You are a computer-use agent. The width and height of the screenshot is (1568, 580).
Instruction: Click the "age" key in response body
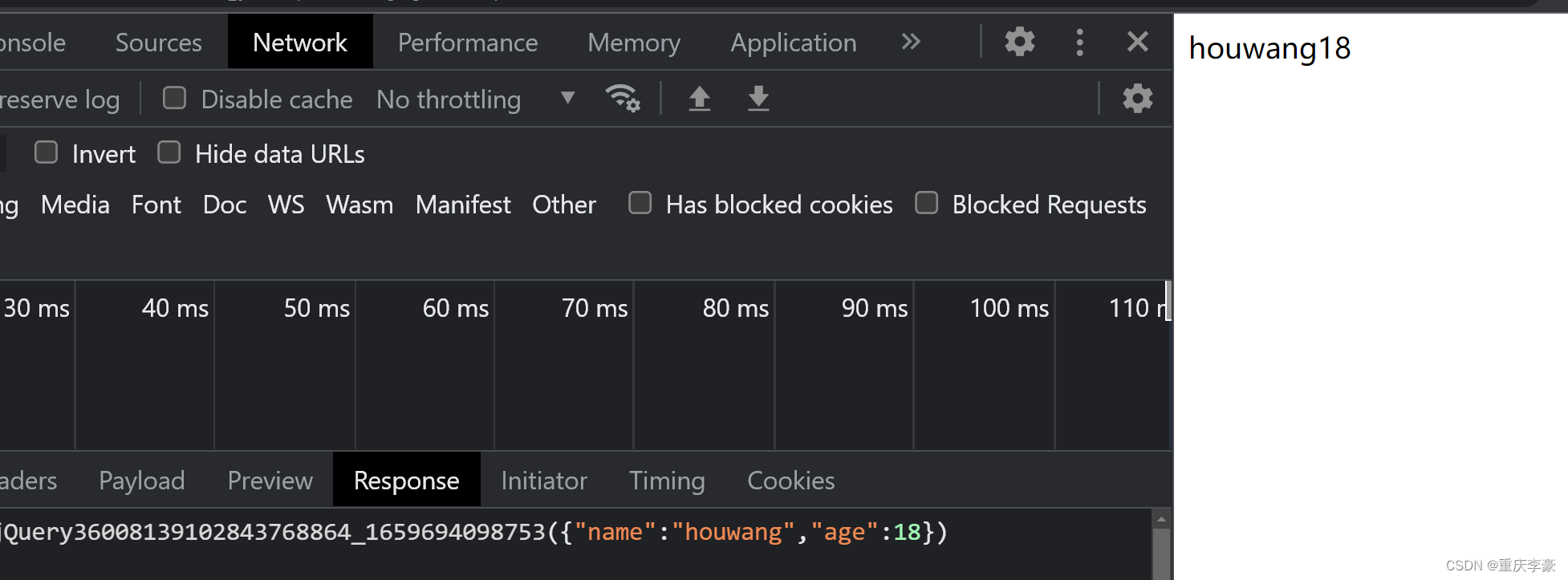click(x=844, y=532)
